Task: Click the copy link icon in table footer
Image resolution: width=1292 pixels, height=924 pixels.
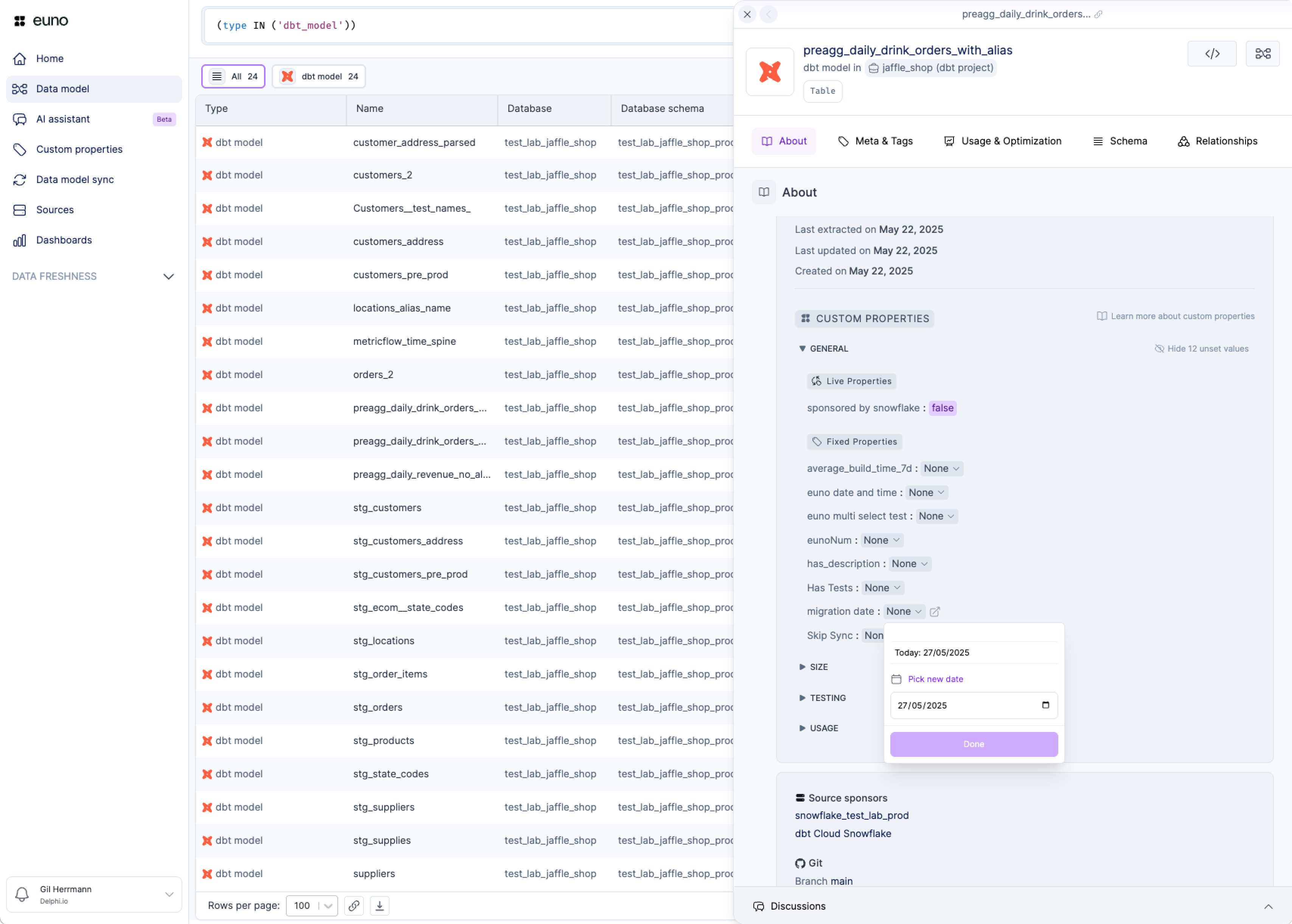Action: coord(354,905)
